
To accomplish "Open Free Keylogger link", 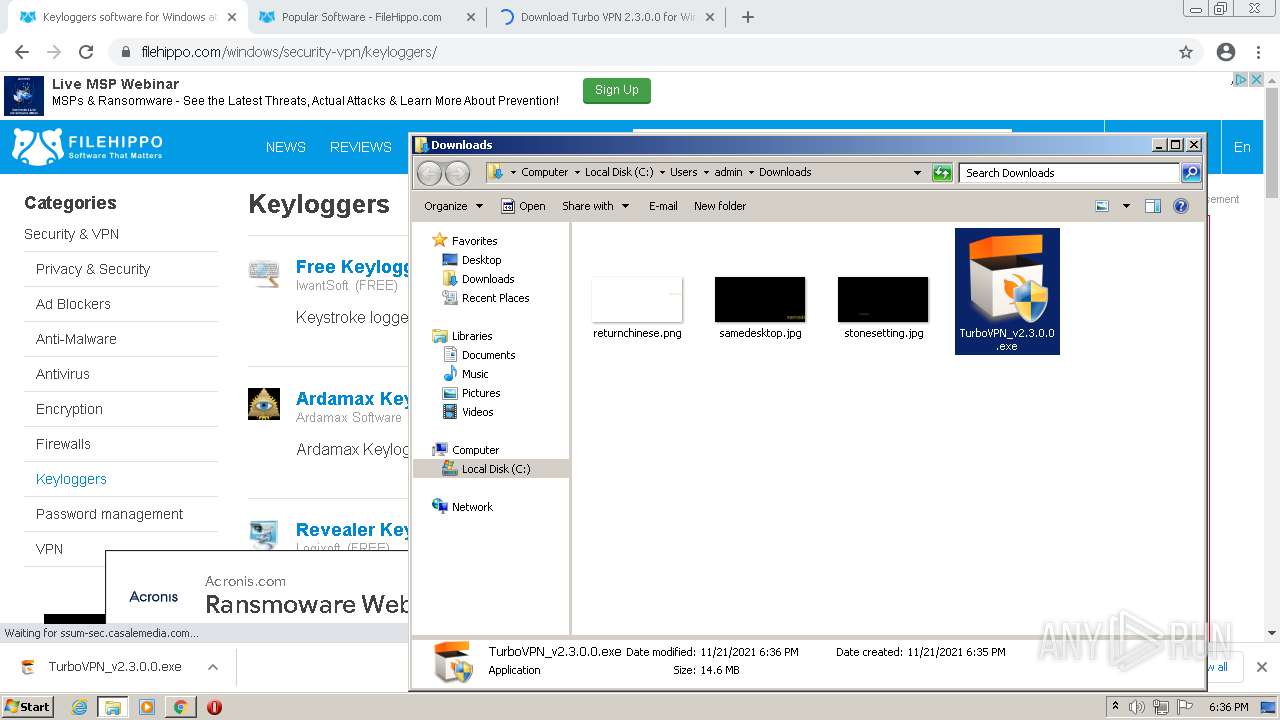I will [x=353, y=267].
